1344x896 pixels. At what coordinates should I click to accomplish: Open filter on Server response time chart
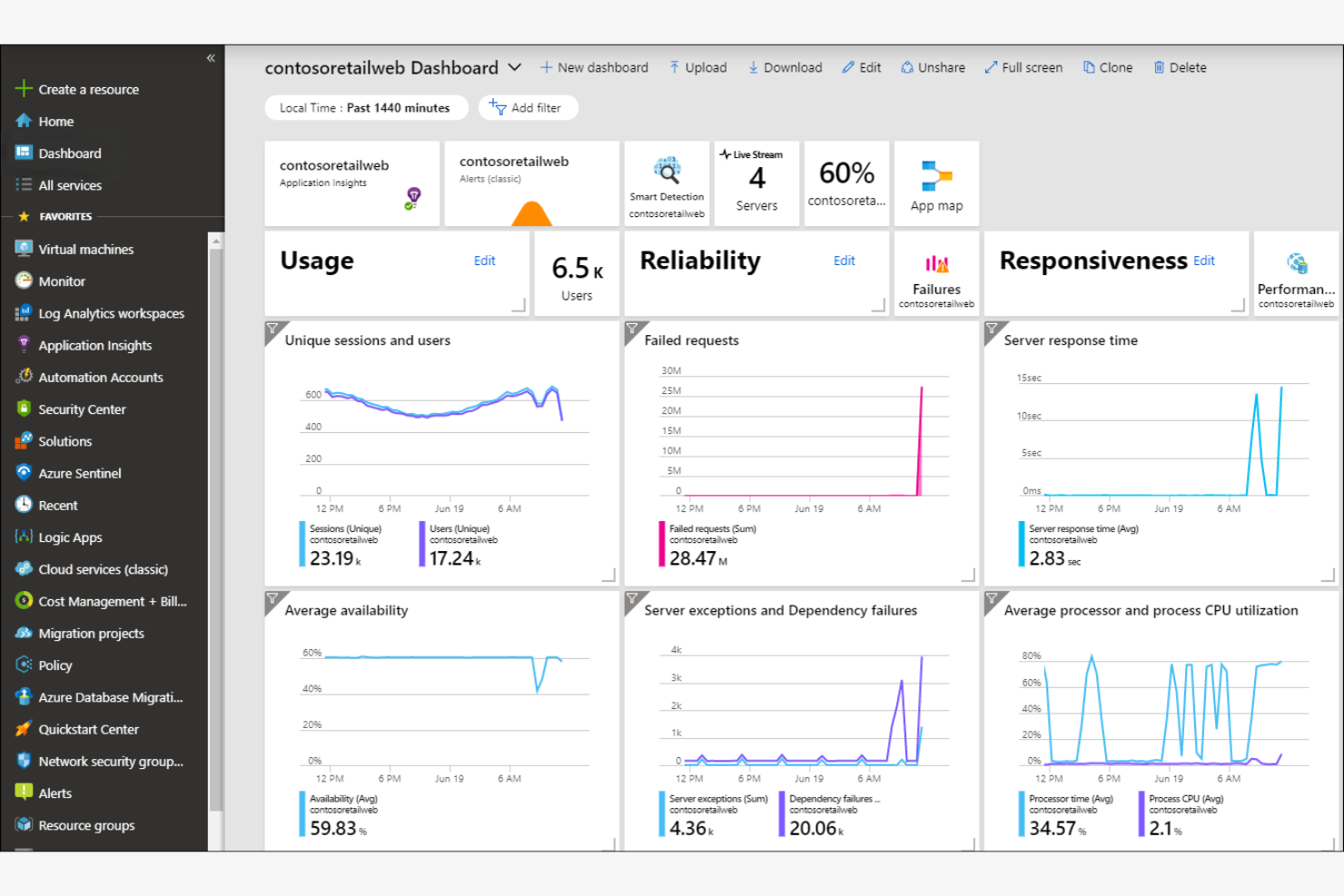(992, 328)
